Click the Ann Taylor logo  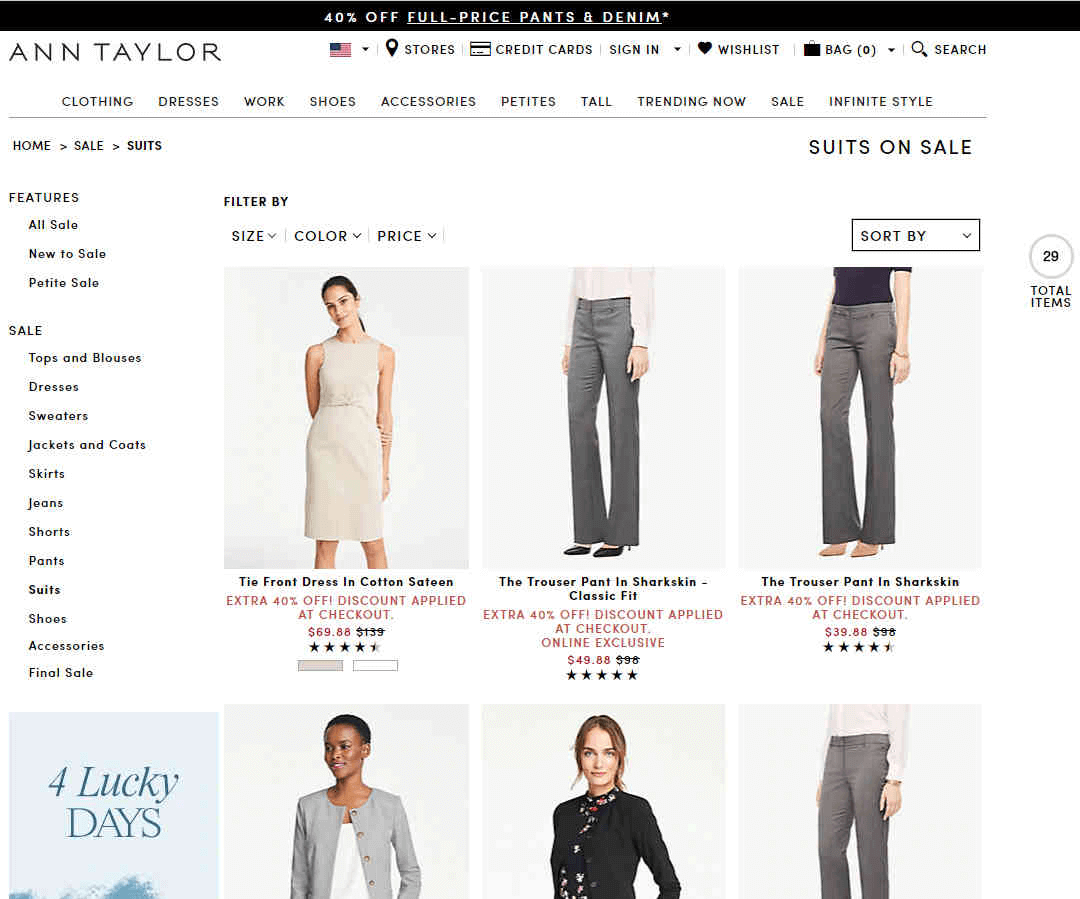point(115,52)
